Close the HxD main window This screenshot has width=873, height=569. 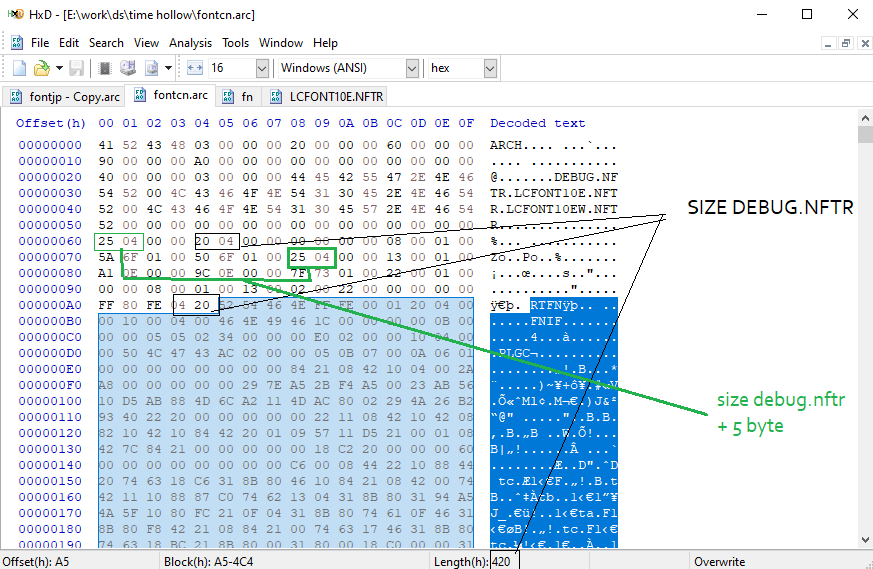click(852, 14)
